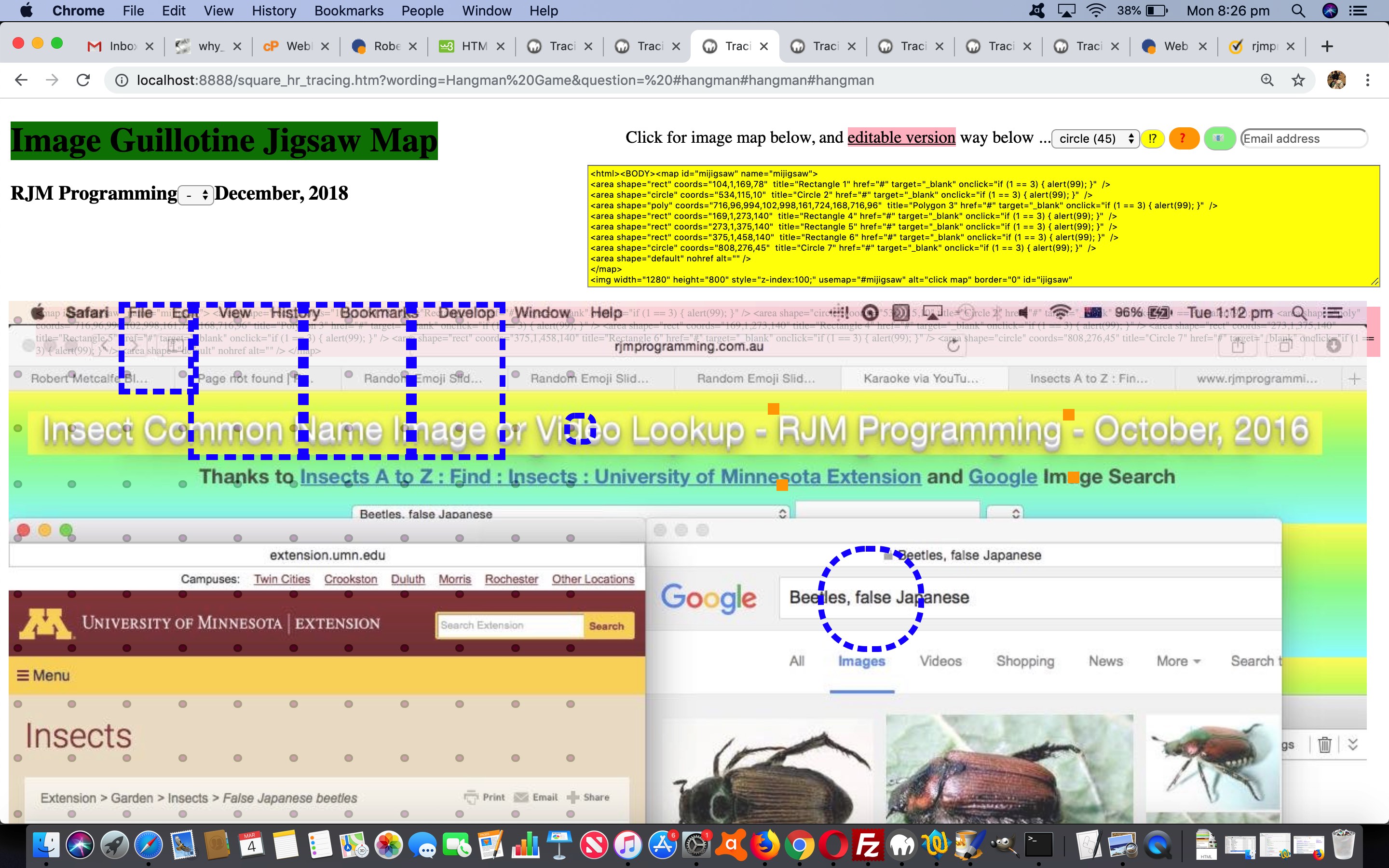Click the yellow help button icon
The image size is (1389, 868).
coord(1151,139)
